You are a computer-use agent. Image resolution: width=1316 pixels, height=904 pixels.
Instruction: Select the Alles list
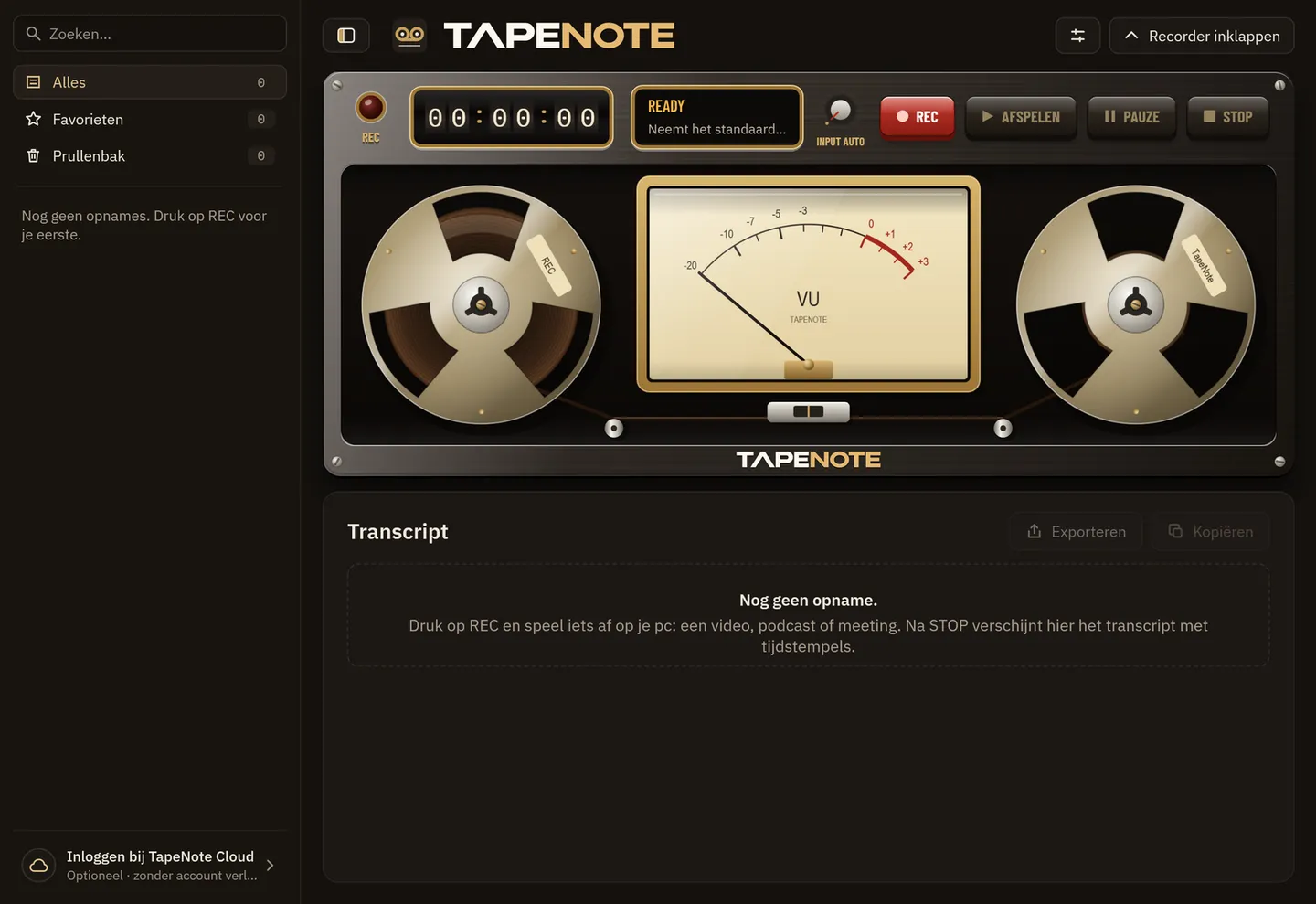150,82
